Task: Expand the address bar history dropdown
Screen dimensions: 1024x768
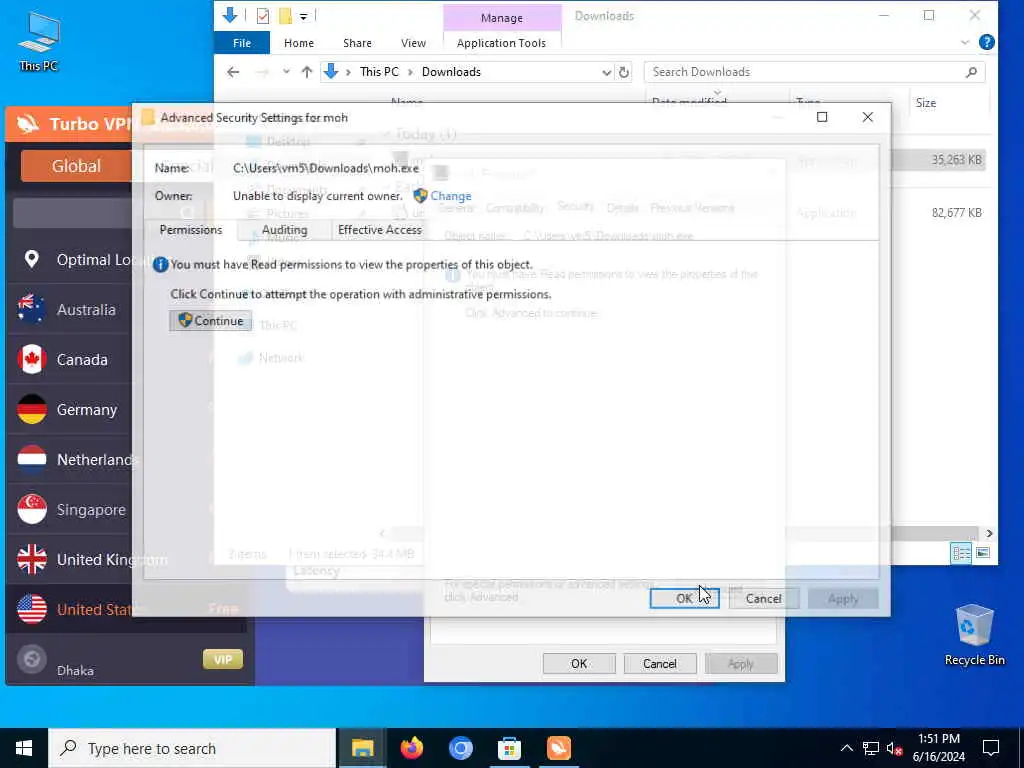Action: pyautogui.click(x=606, y=72)
